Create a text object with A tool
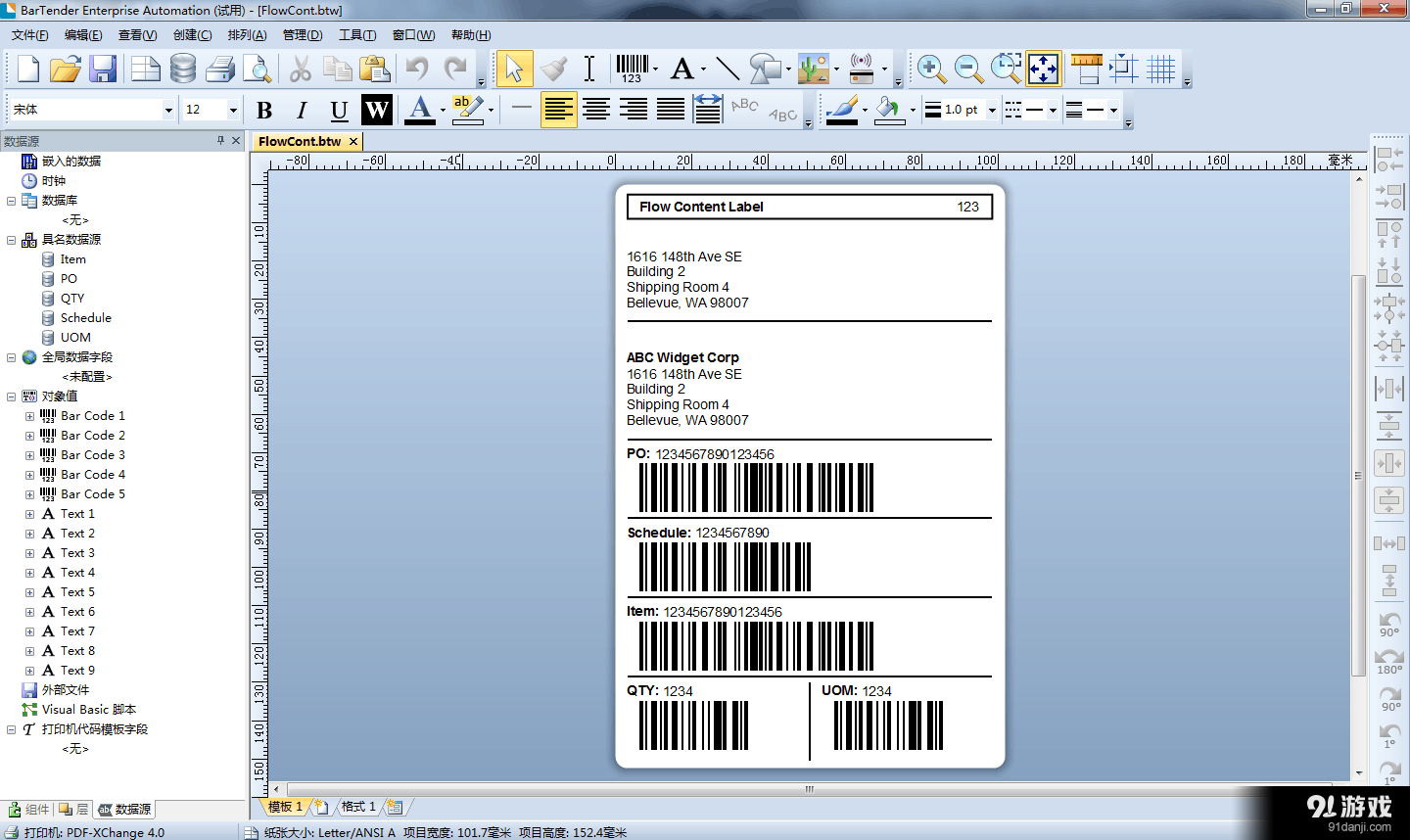The width and height of the screenshot is (1410, 840). click(682, 69)
